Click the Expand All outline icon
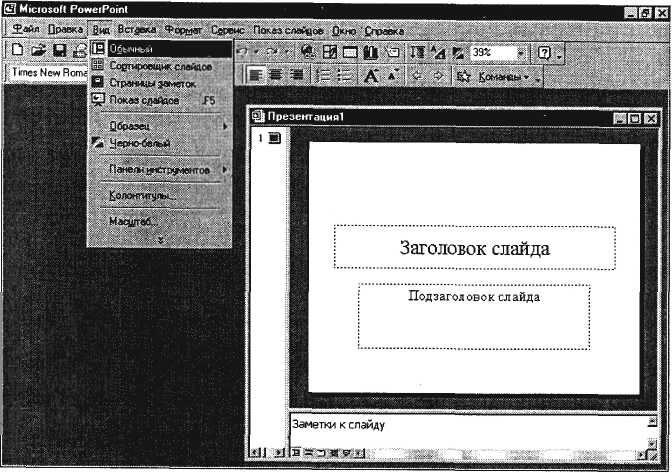The image size is (672, 473). click(x=417, y=52)
